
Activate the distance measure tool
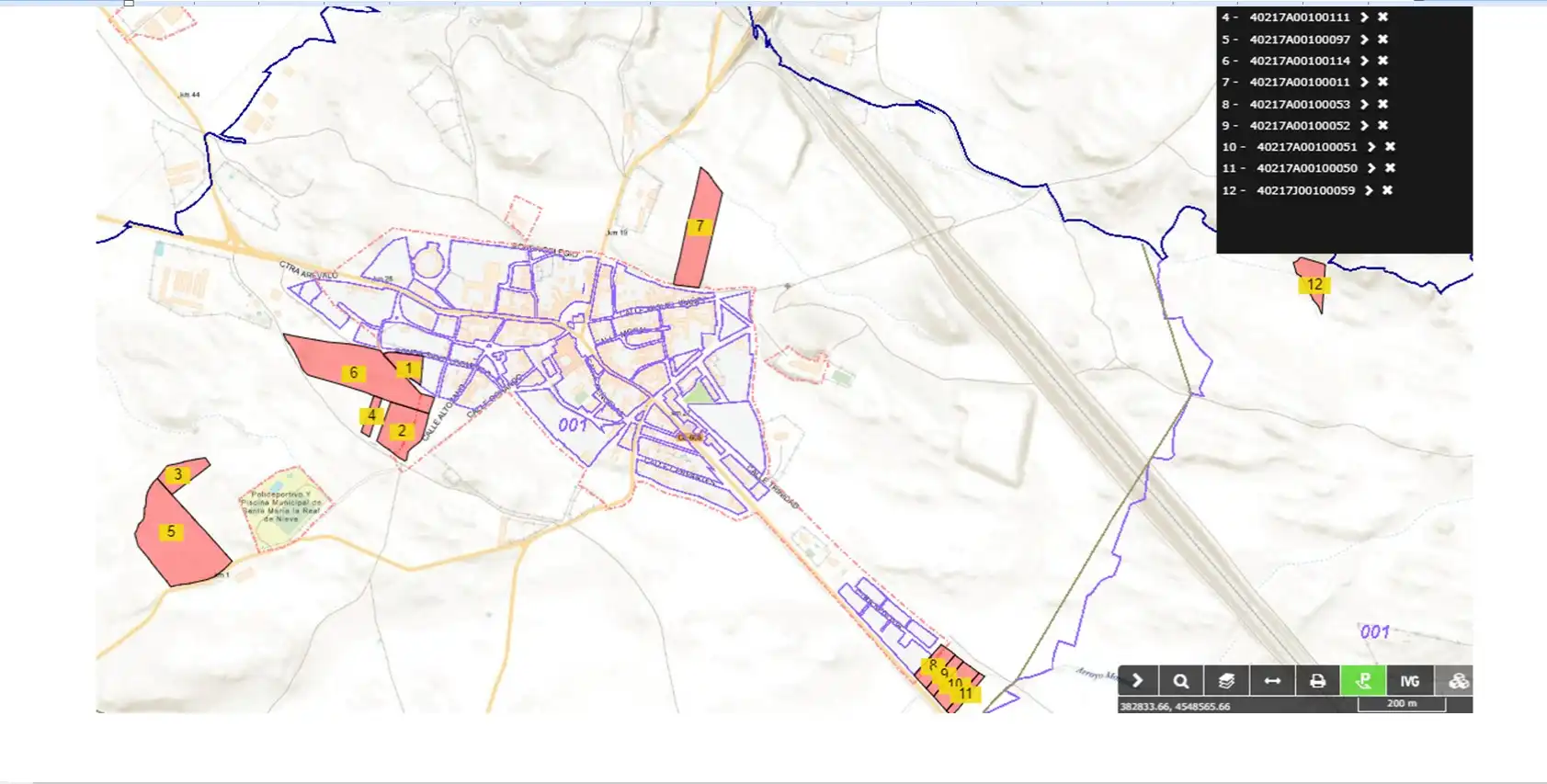[x=1272, y=681]
